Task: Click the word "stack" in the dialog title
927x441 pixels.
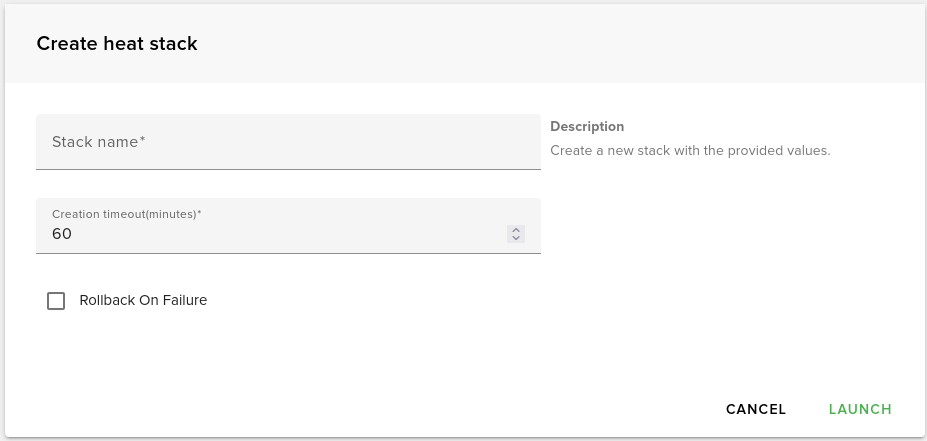Action: [x=176, y=44]
